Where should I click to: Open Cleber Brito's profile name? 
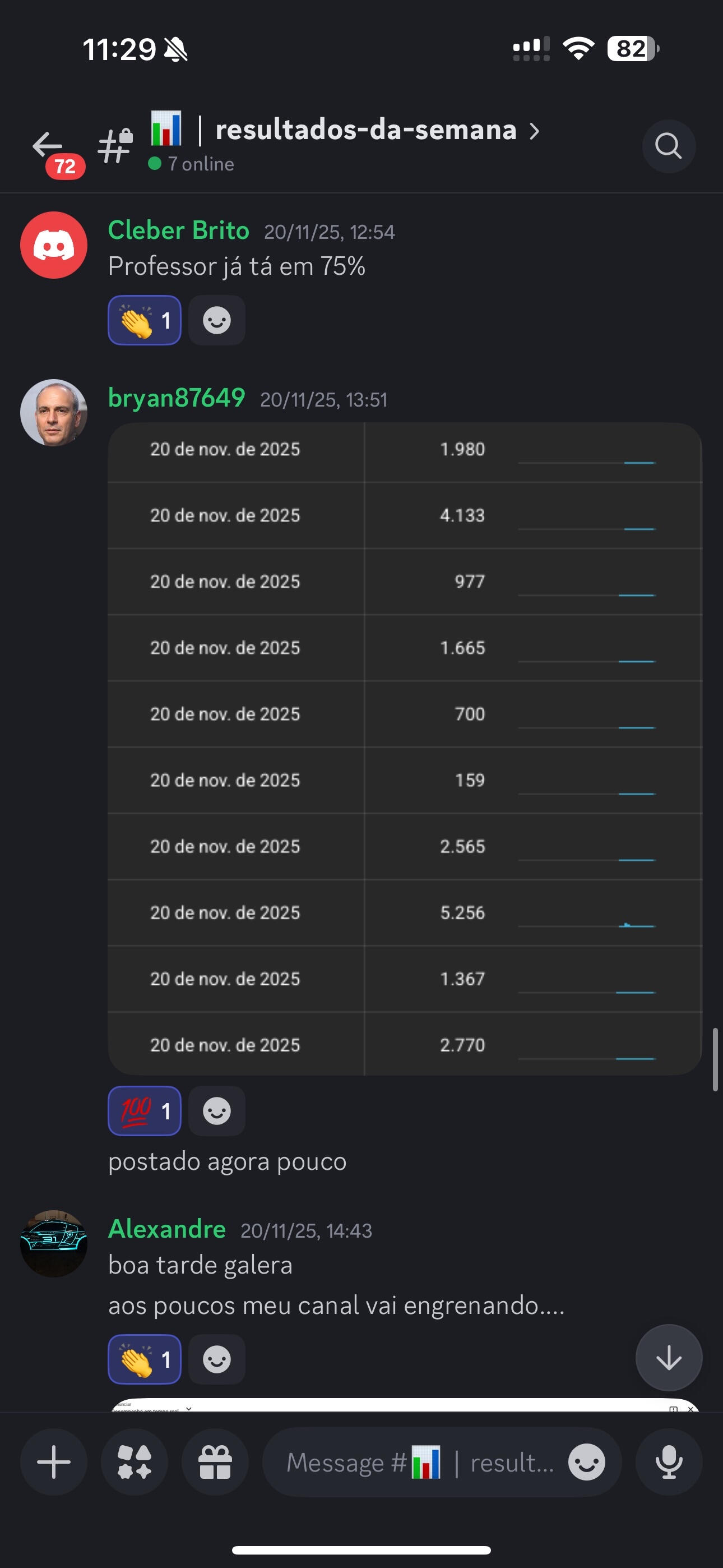(x=178, y=230)
